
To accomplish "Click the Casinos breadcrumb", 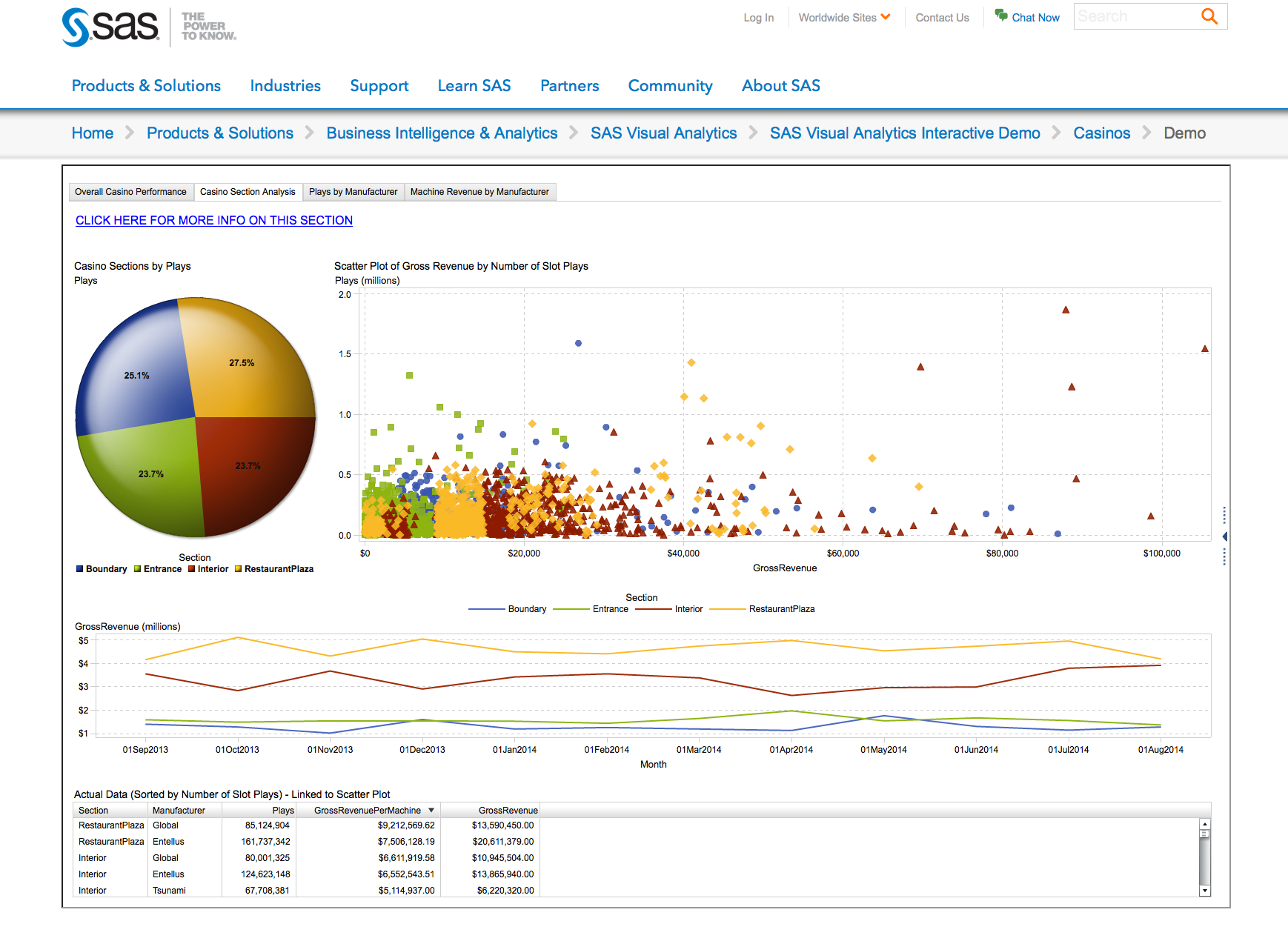I will (1102, 133).
